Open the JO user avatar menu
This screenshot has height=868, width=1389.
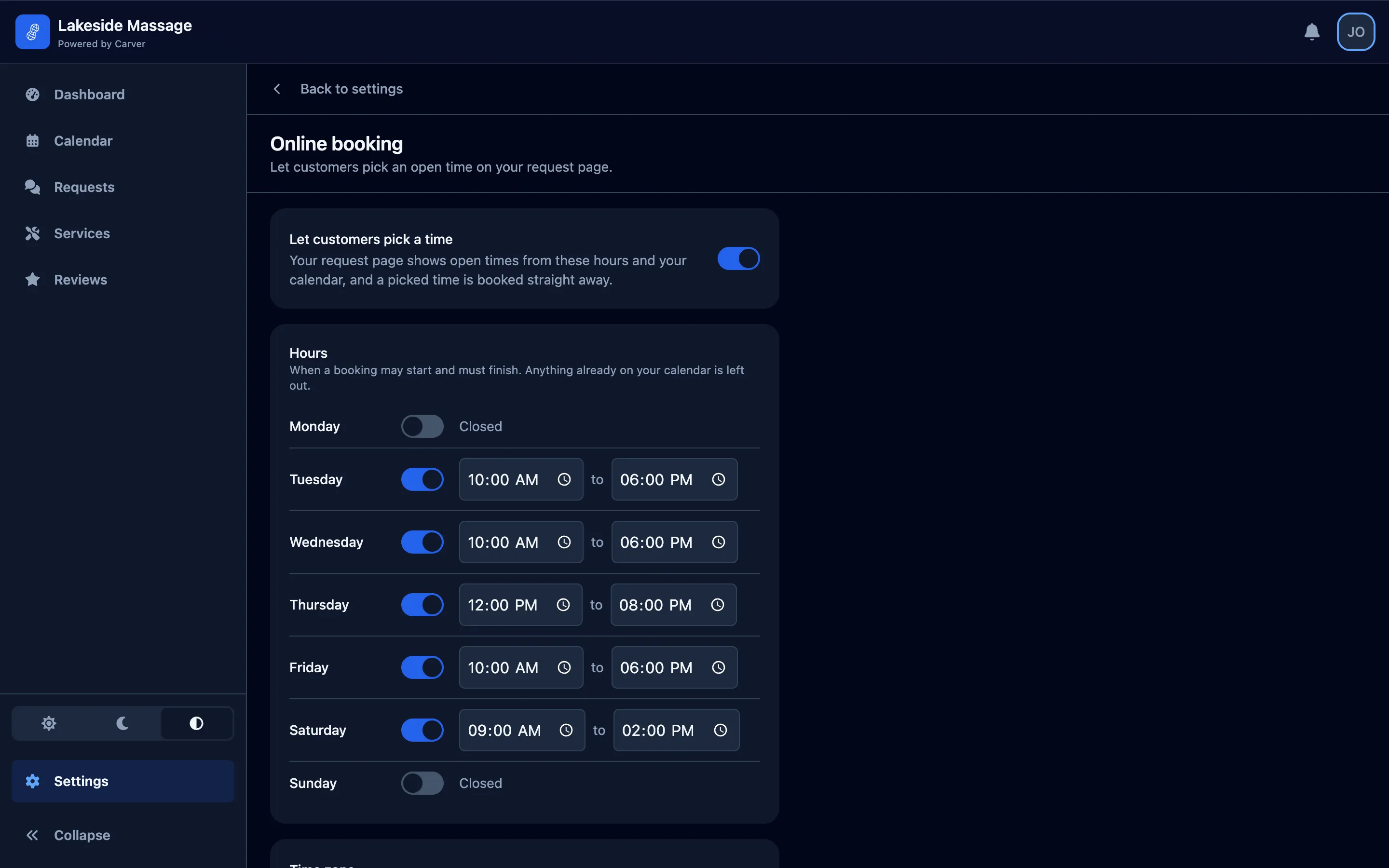1356,31
